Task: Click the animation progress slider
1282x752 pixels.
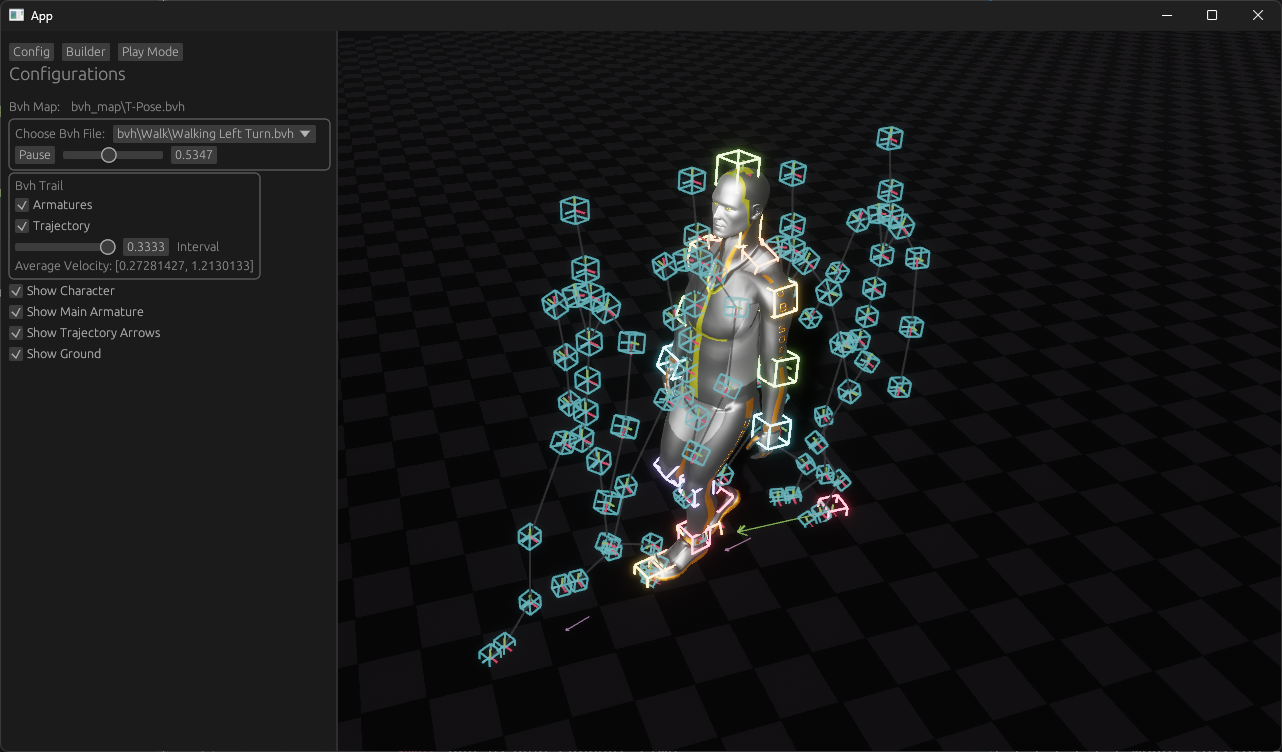Action: click(x=113, y=155)
